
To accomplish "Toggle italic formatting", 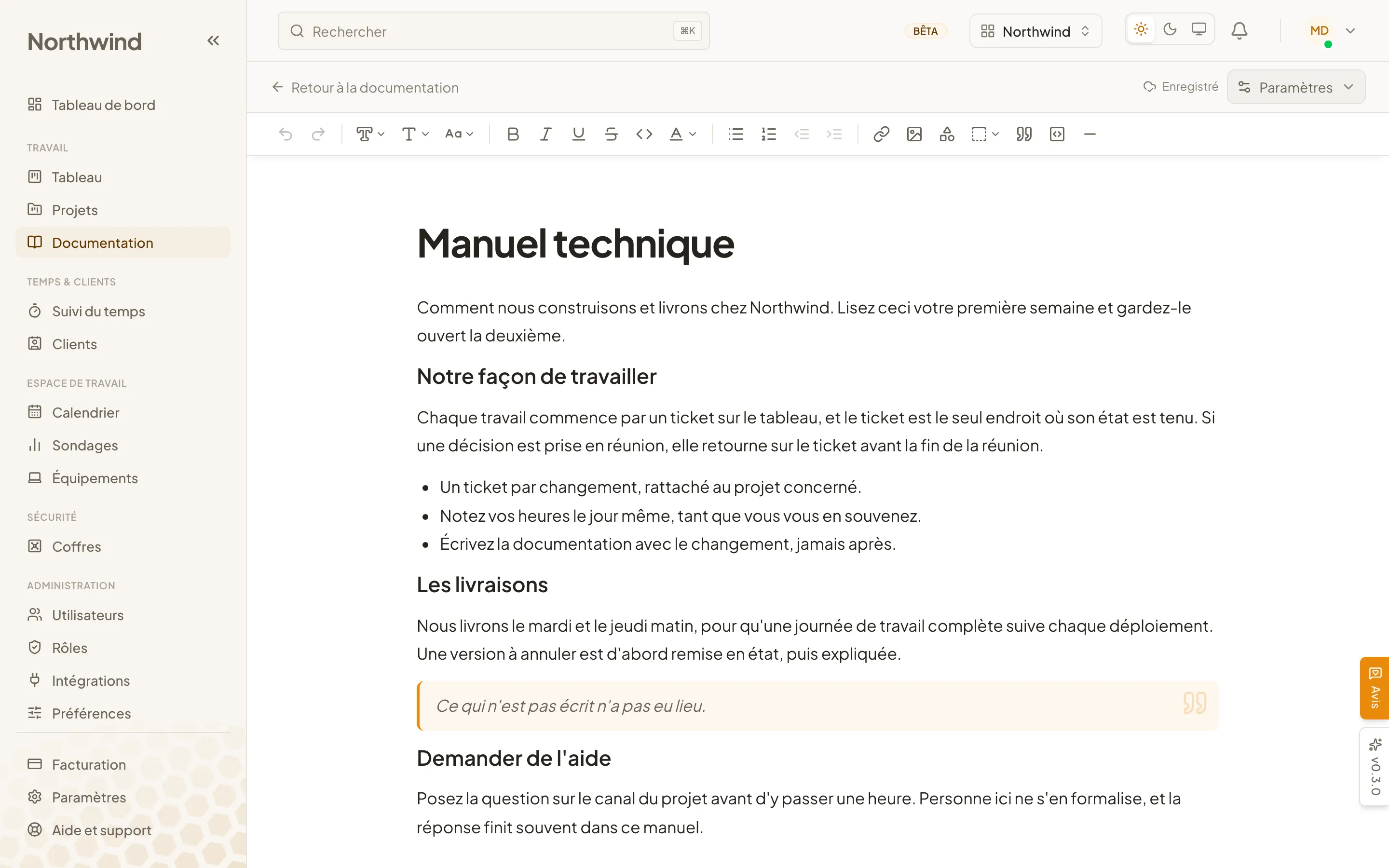I will click(546, 135).
